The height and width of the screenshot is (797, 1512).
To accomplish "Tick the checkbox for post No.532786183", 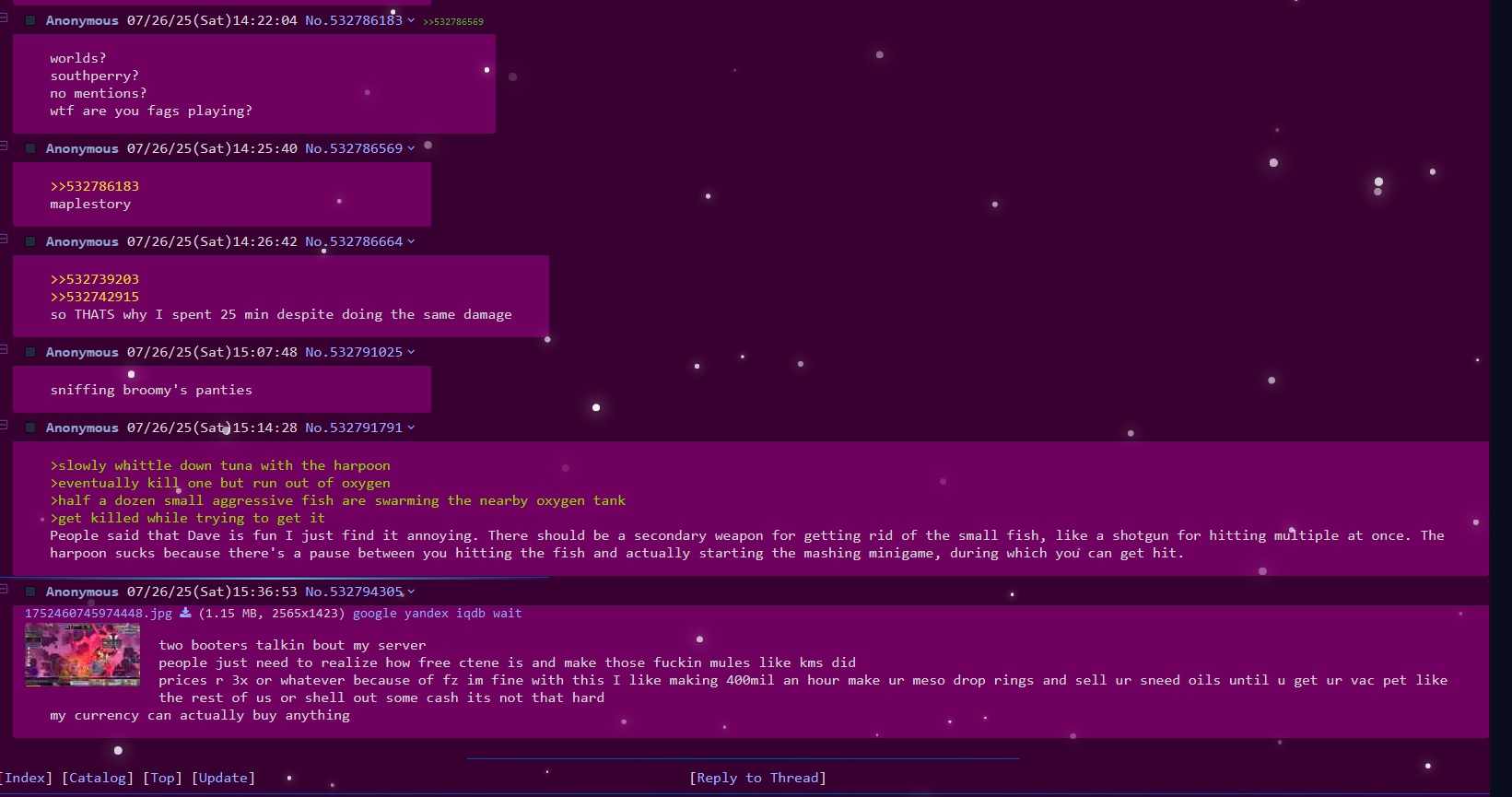I will coord(30,20).
